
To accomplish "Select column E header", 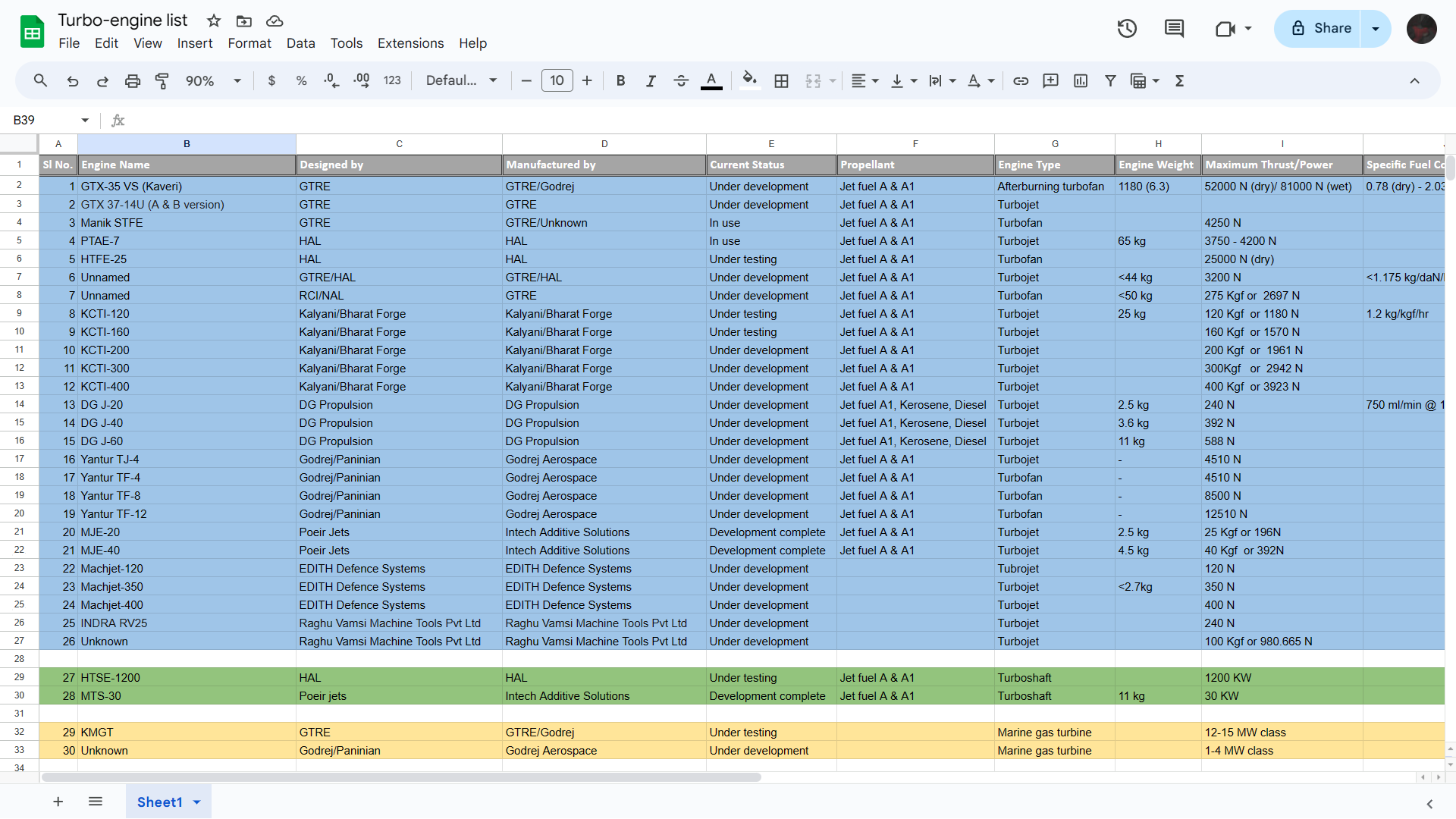I will pos(771,143).
